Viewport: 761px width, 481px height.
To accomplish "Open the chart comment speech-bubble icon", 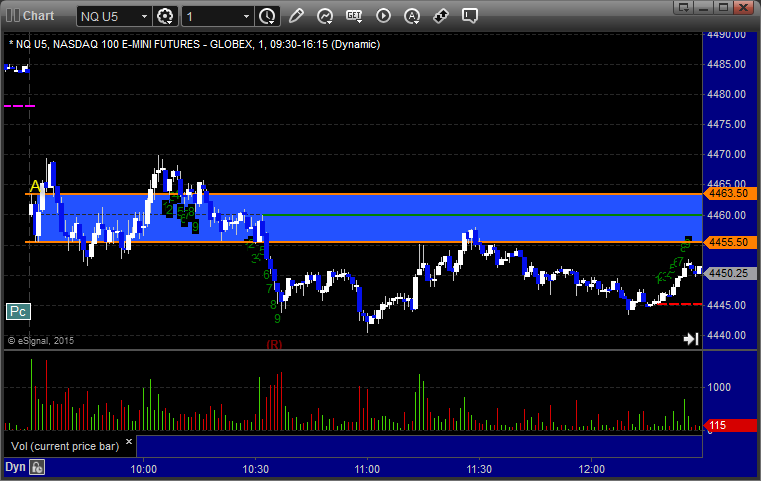I will (x=470, y=16).
